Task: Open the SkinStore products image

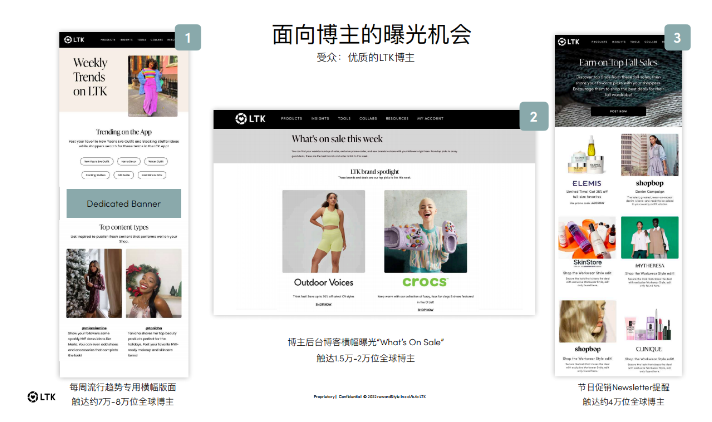Action: (x=587, y=237)
